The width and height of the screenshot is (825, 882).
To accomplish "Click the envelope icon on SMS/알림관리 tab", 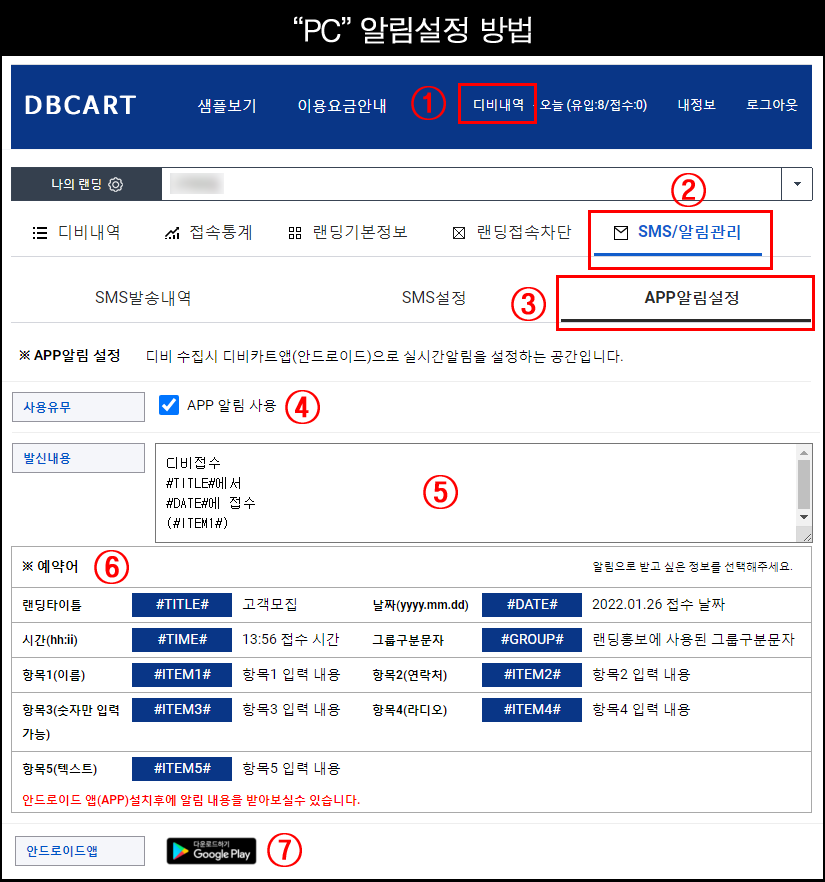I will pyautogui.click(x=621, y=233).
